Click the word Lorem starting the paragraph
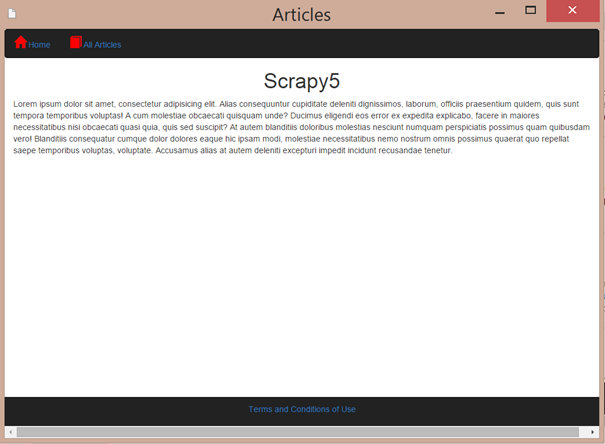The image size is (605, 444). pyautogui.click(x=25, y=104)
